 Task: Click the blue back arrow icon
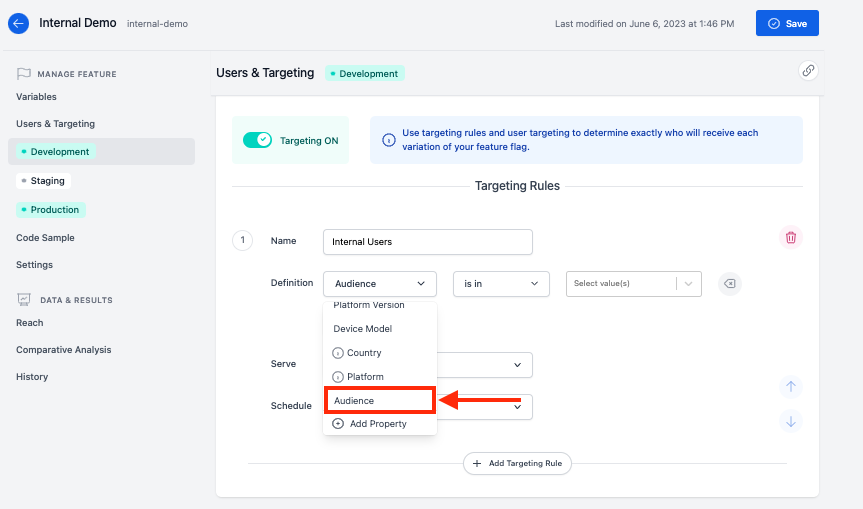click(x=18, y=23)
